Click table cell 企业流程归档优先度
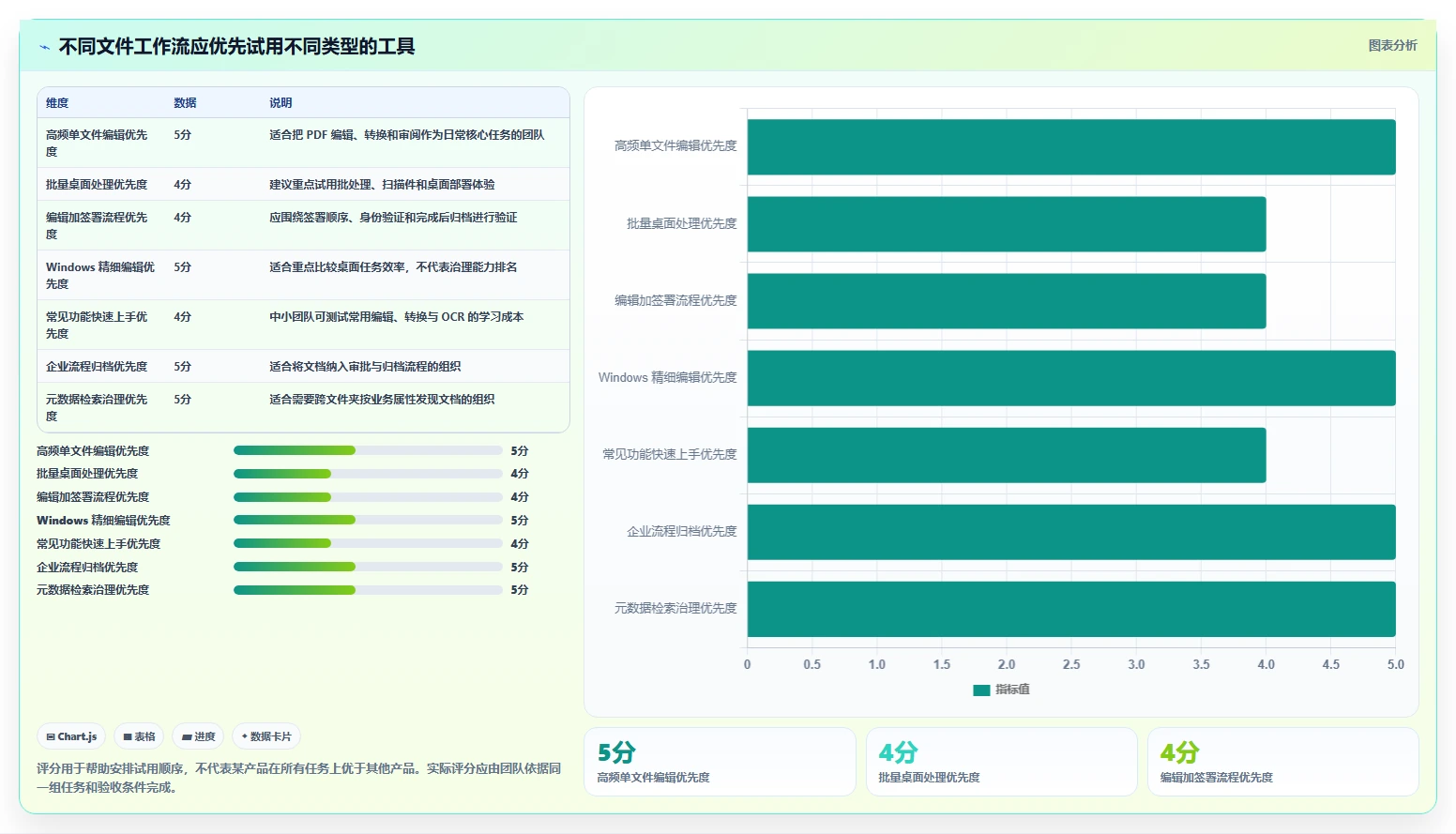 tap(97, 367)
